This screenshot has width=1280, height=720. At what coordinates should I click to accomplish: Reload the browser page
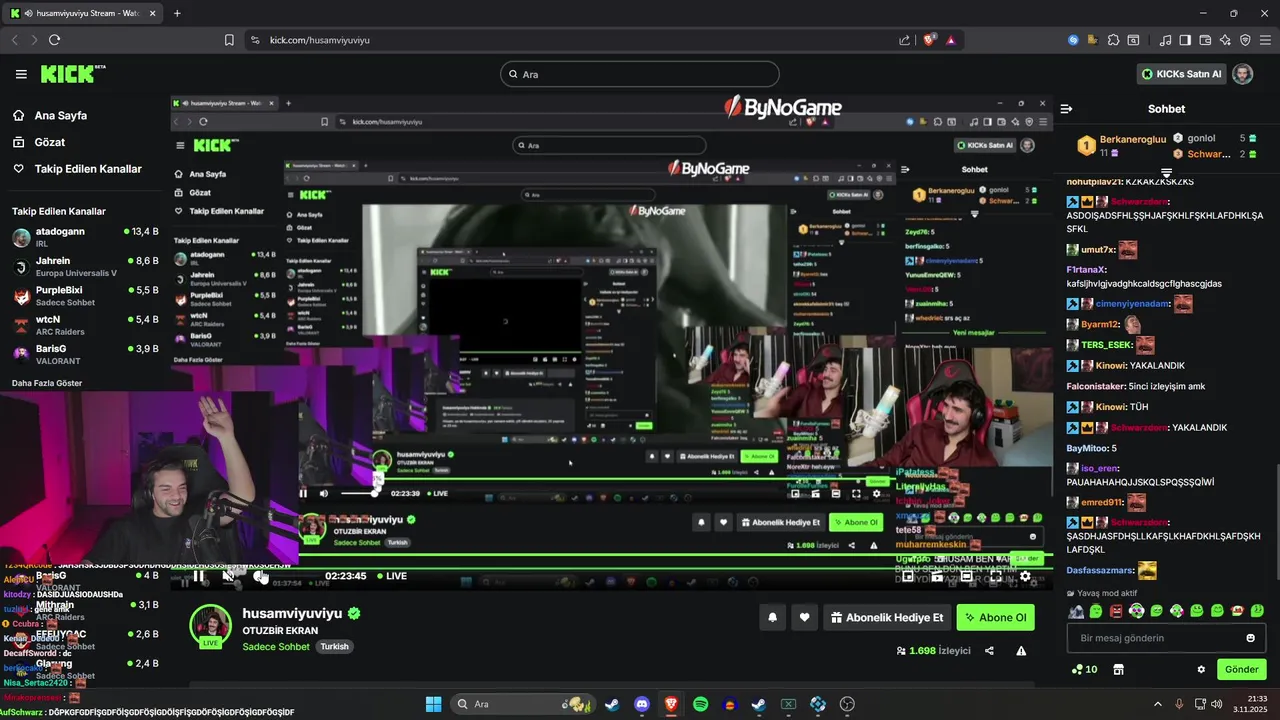pyautogui.click(x=54, y=40)
